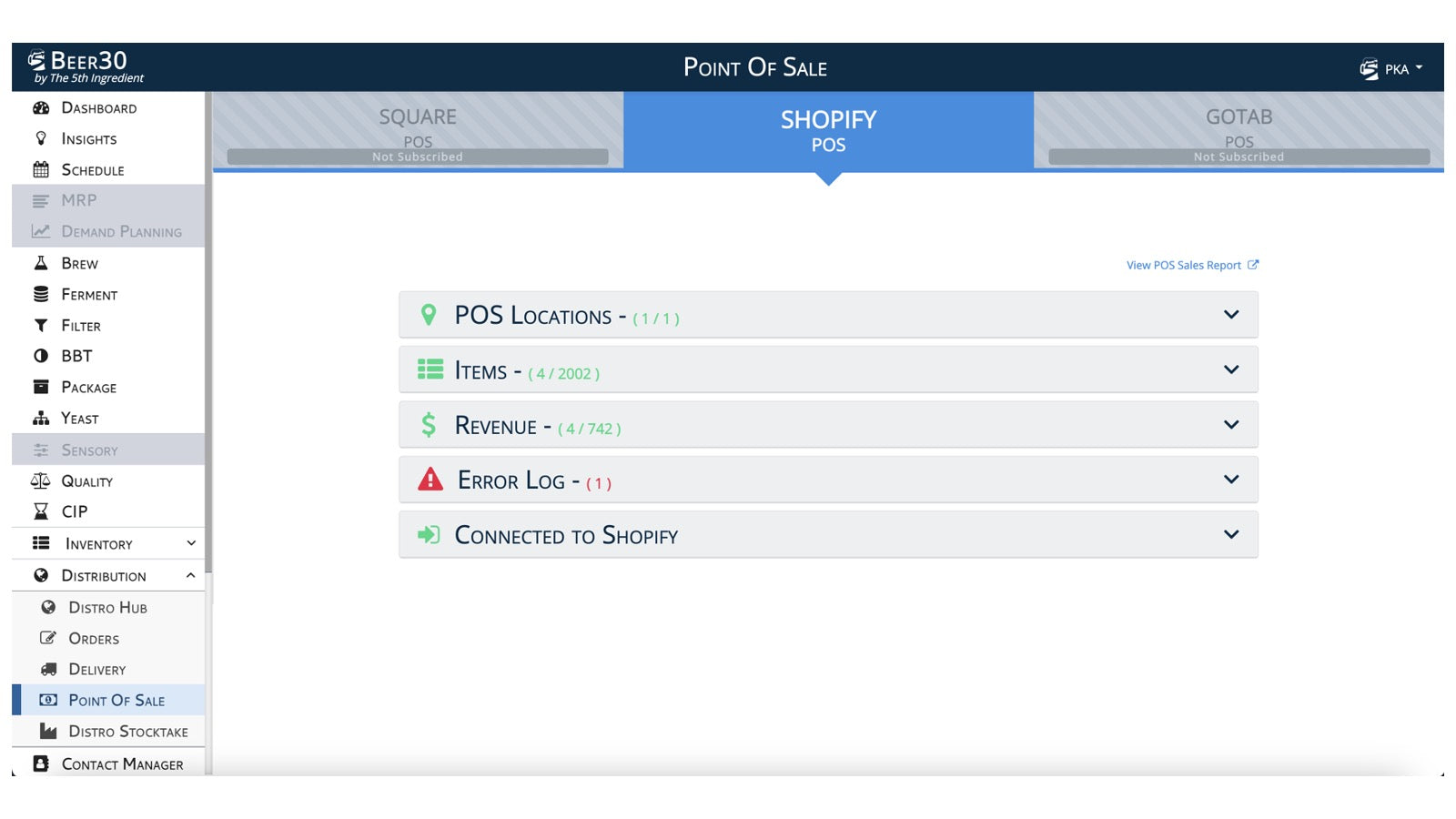Expand the Error Log section chevron
Screen dimensions: 1456x819
(x=1231, y=480)
